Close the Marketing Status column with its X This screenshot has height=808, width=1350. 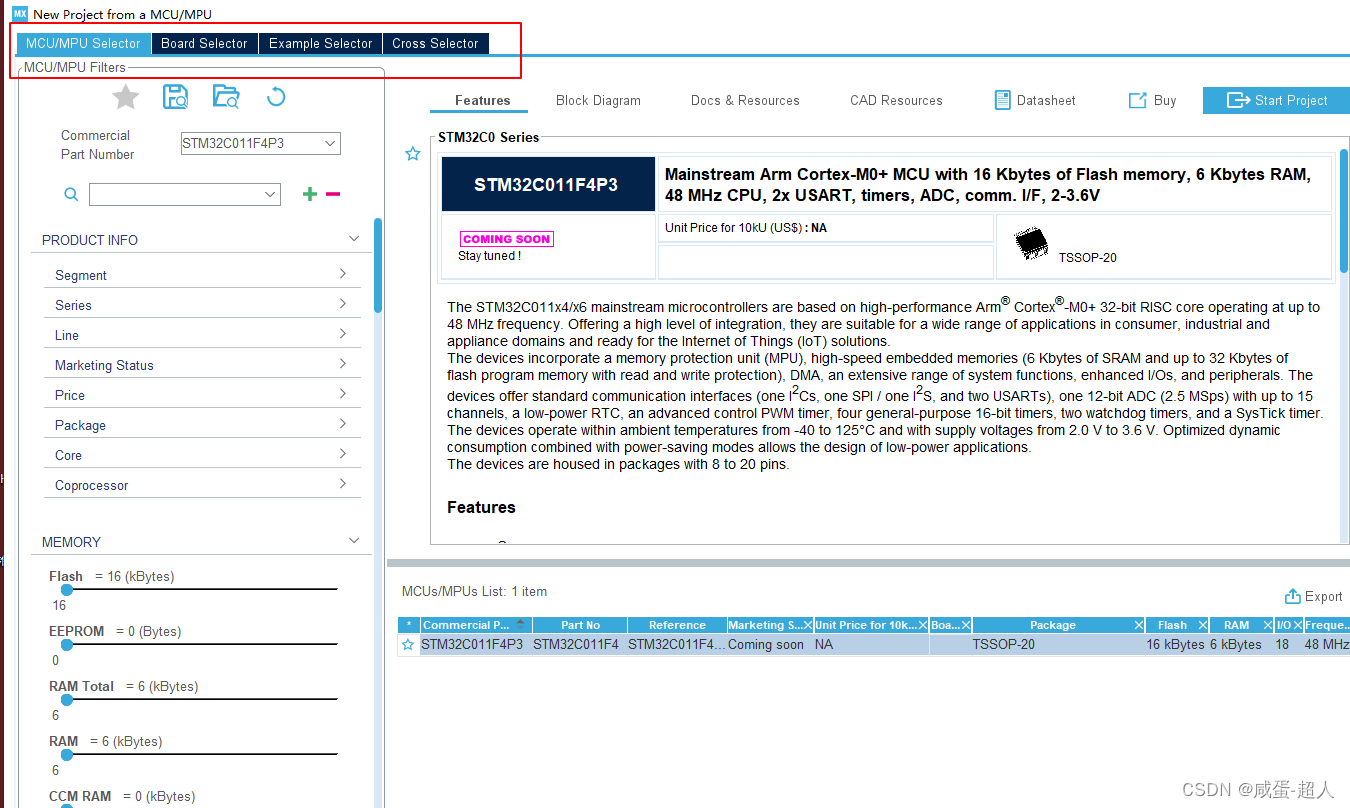pyautogui.click(x=807, y=625)
